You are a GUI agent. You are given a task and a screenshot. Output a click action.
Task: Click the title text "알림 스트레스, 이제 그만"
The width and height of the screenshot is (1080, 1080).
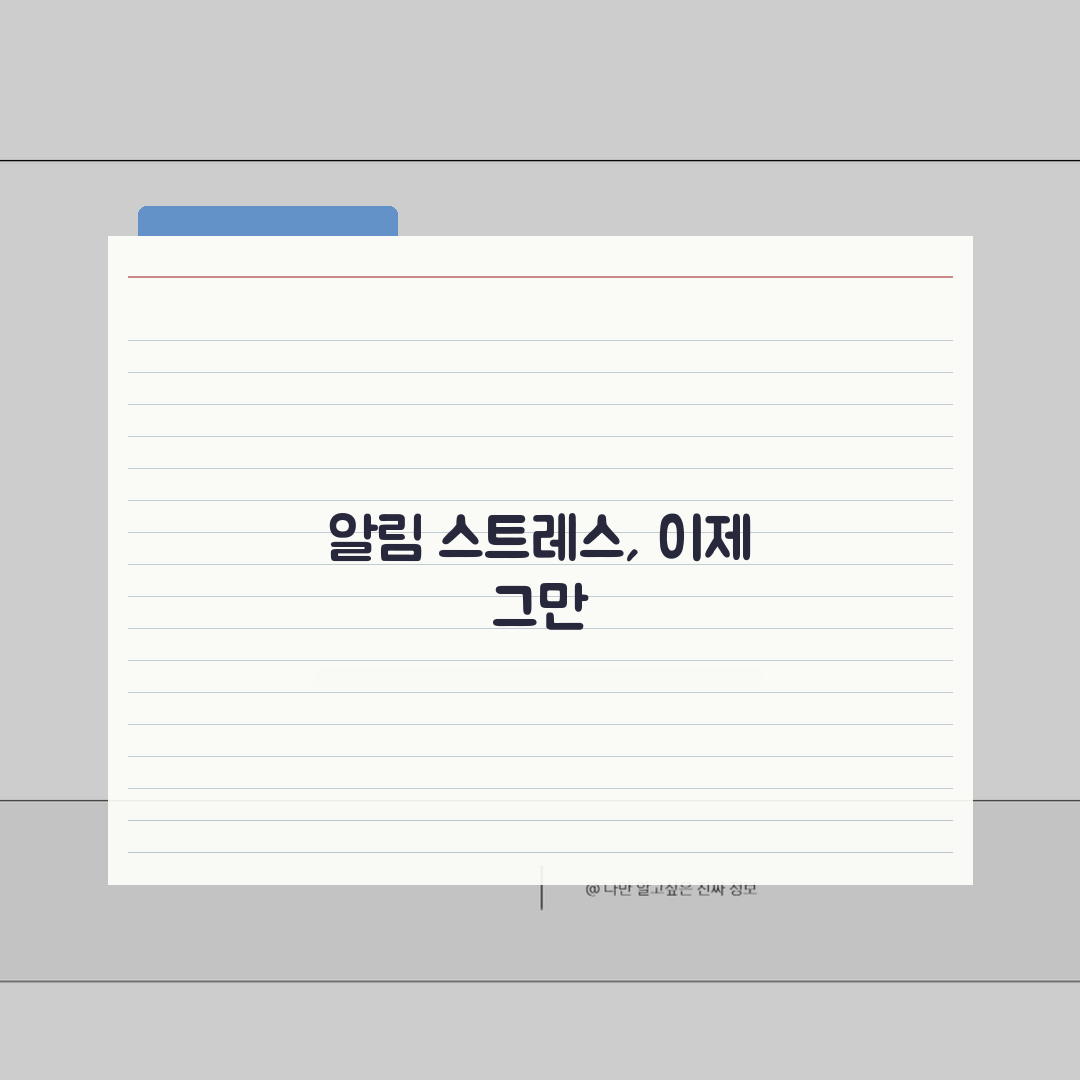point(540,571)
